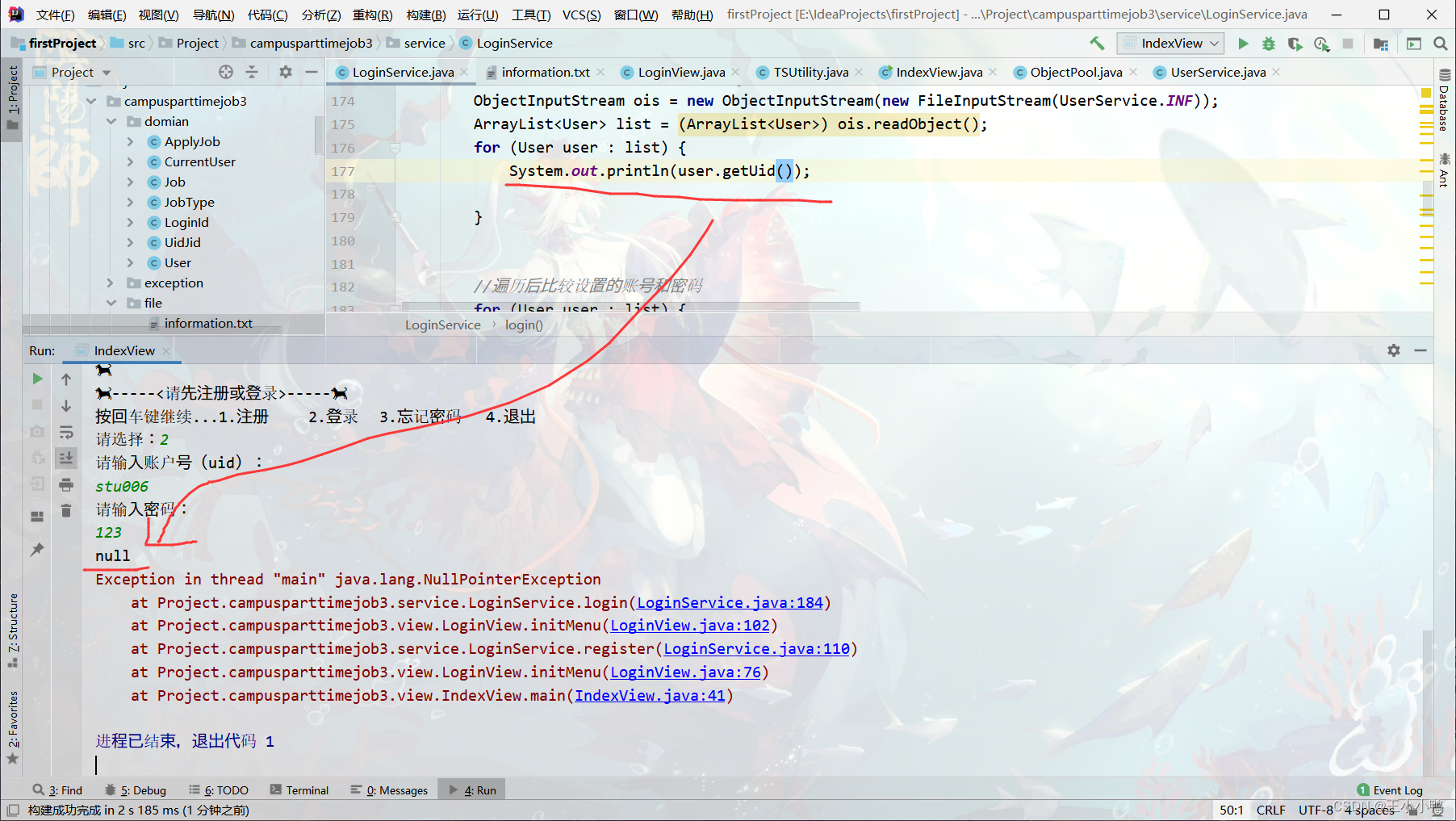Locate current file in Project panel
The height and width of the screenshot is (821, 1456).
coord(226,72)
